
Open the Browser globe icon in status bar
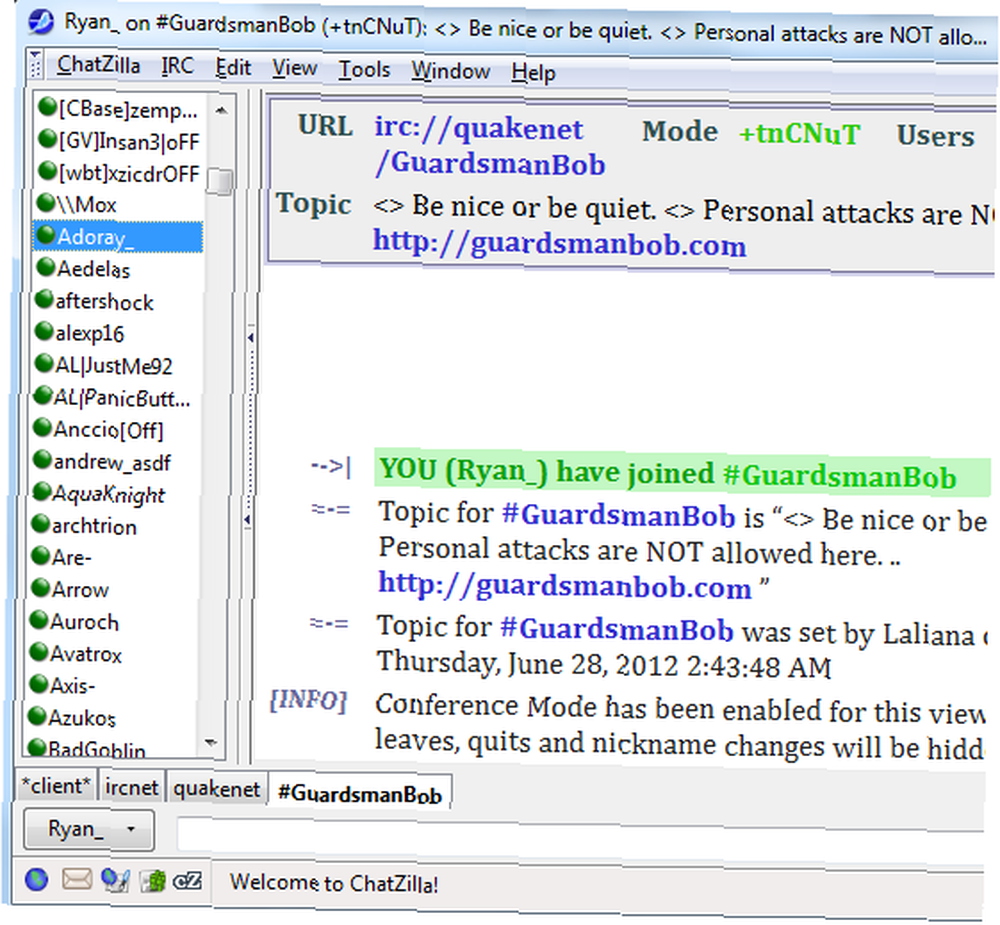click(37, 880)
